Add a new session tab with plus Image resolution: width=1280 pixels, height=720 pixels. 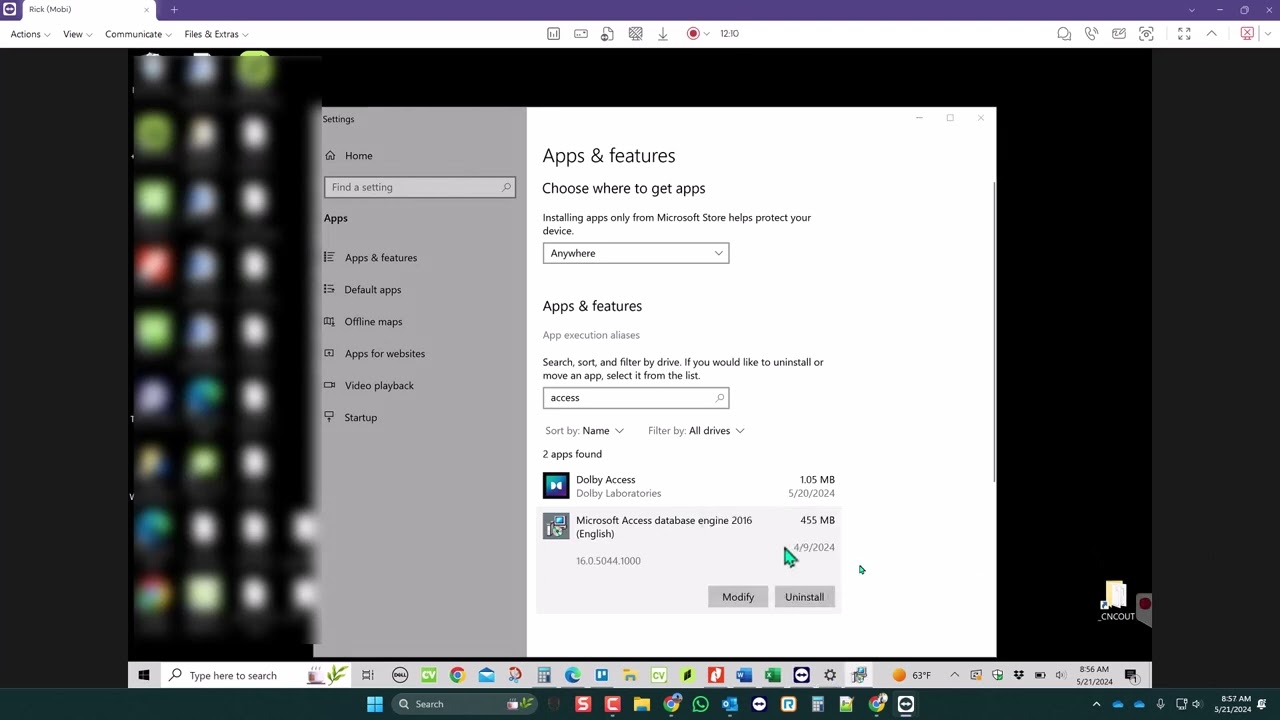pyautogui.click(x=174, y=10)
